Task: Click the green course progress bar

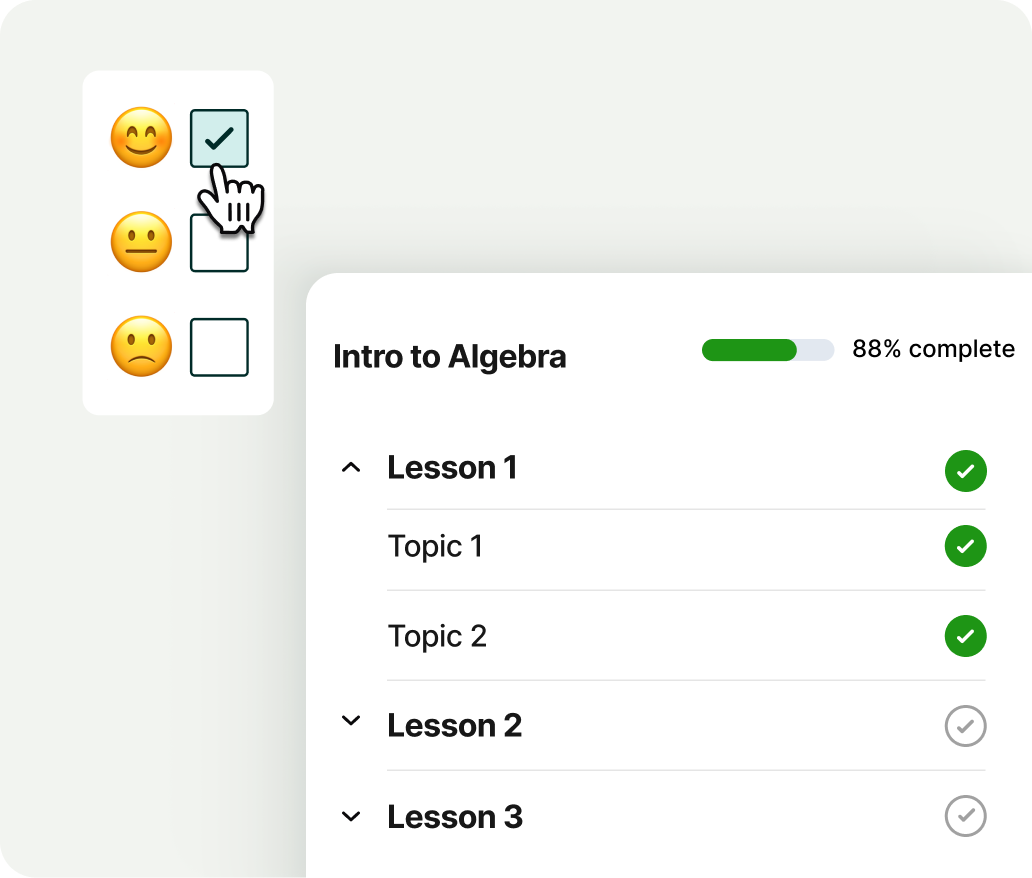Action: [x=767, y=349]
